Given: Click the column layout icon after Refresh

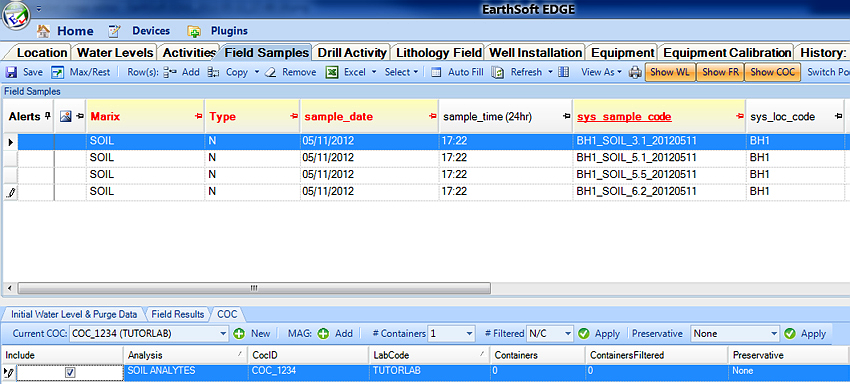Looking at the screenshot, I should [564, 72].
